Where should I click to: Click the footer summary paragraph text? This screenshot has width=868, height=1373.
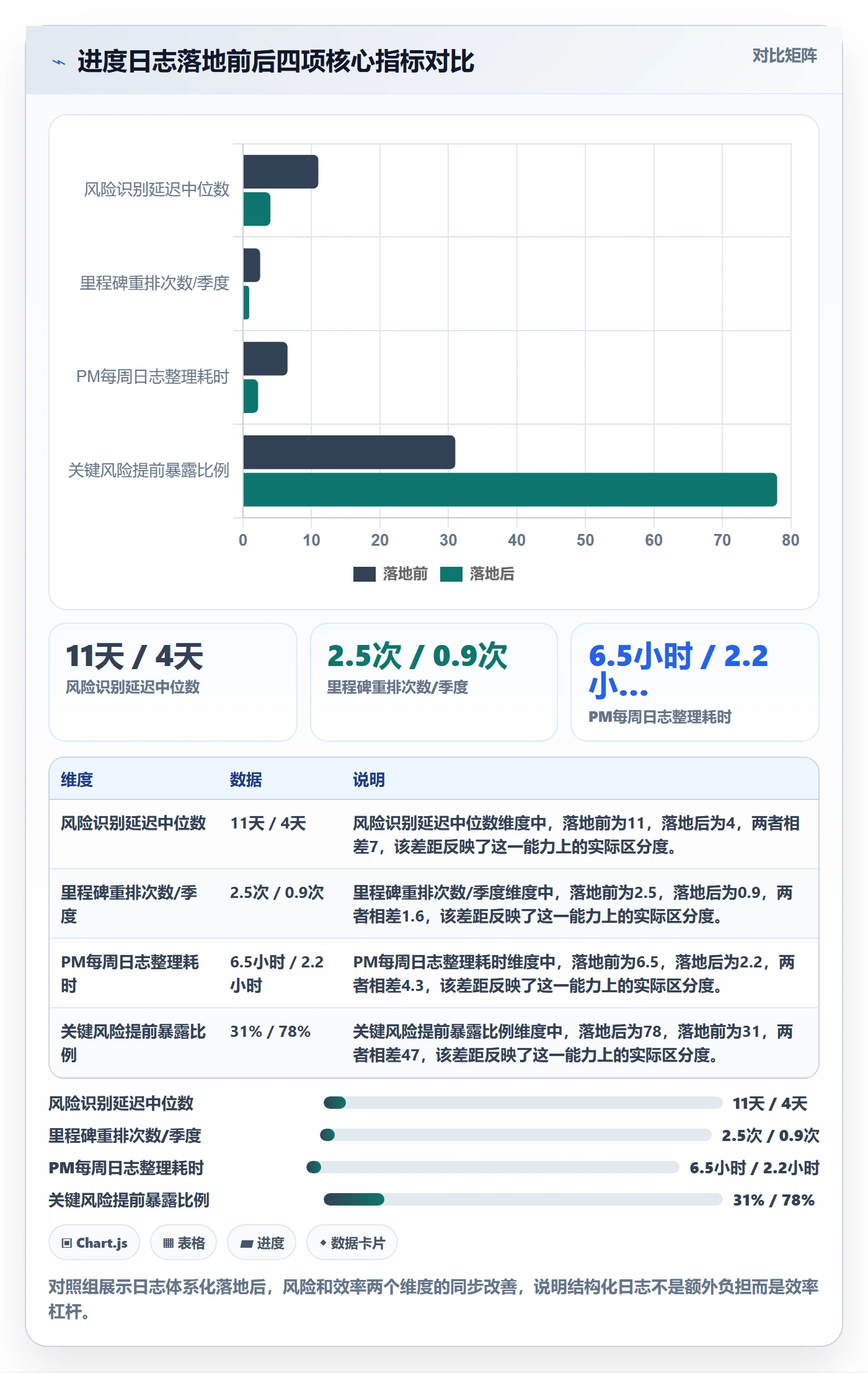click(x=433, y=1299)
